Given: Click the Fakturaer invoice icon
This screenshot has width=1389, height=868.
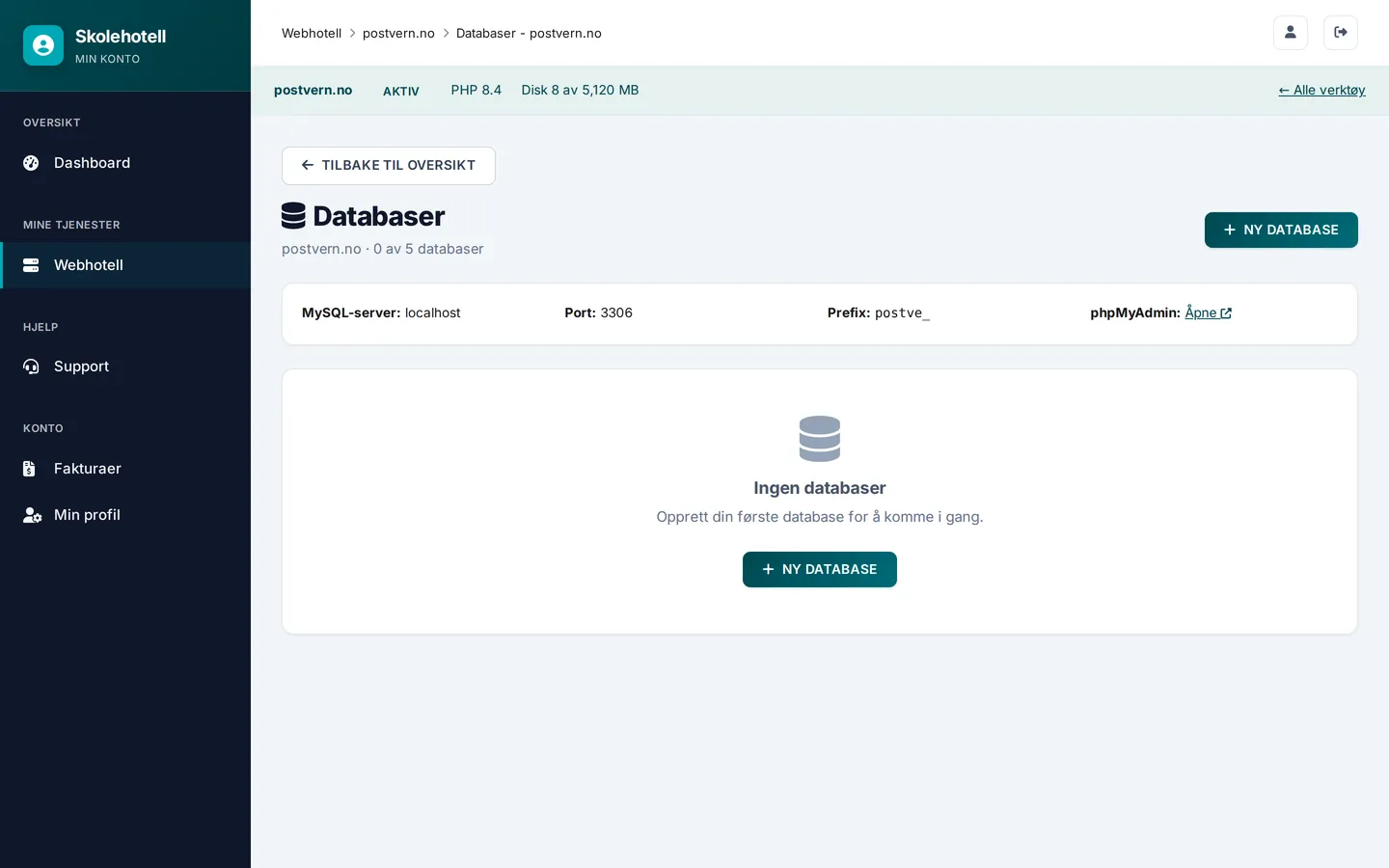Looking at the screenshot, I should click(x=29, y=469).
